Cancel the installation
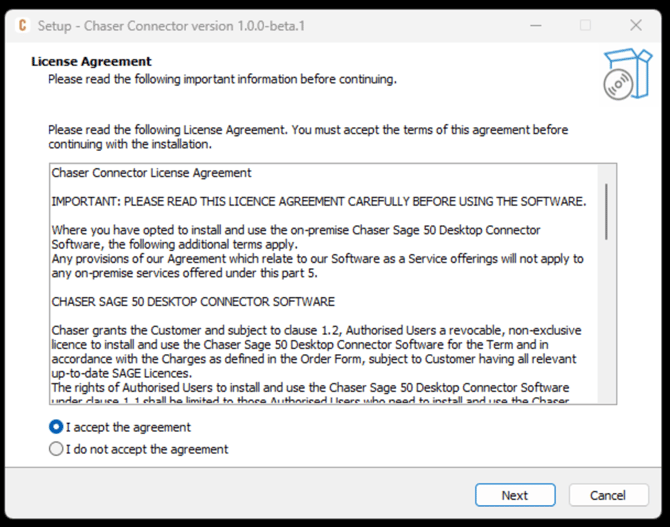This screenshot has height=527, width=670. point(608,495)
